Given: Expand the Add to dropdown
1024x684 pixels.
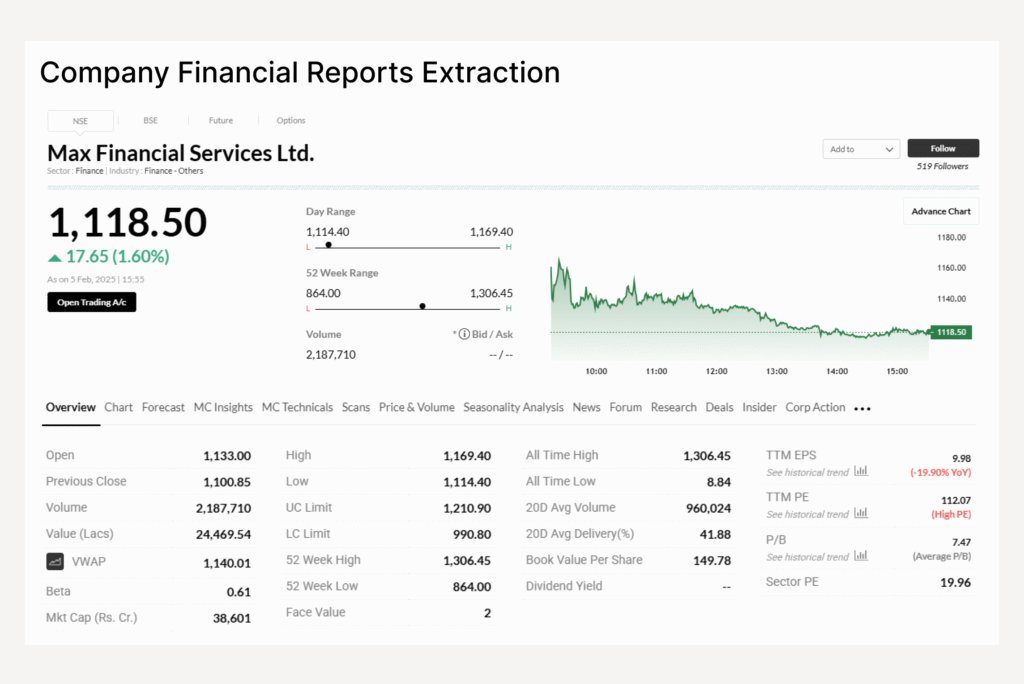Looking at the screenshot, I should click(x=861, y=149).
